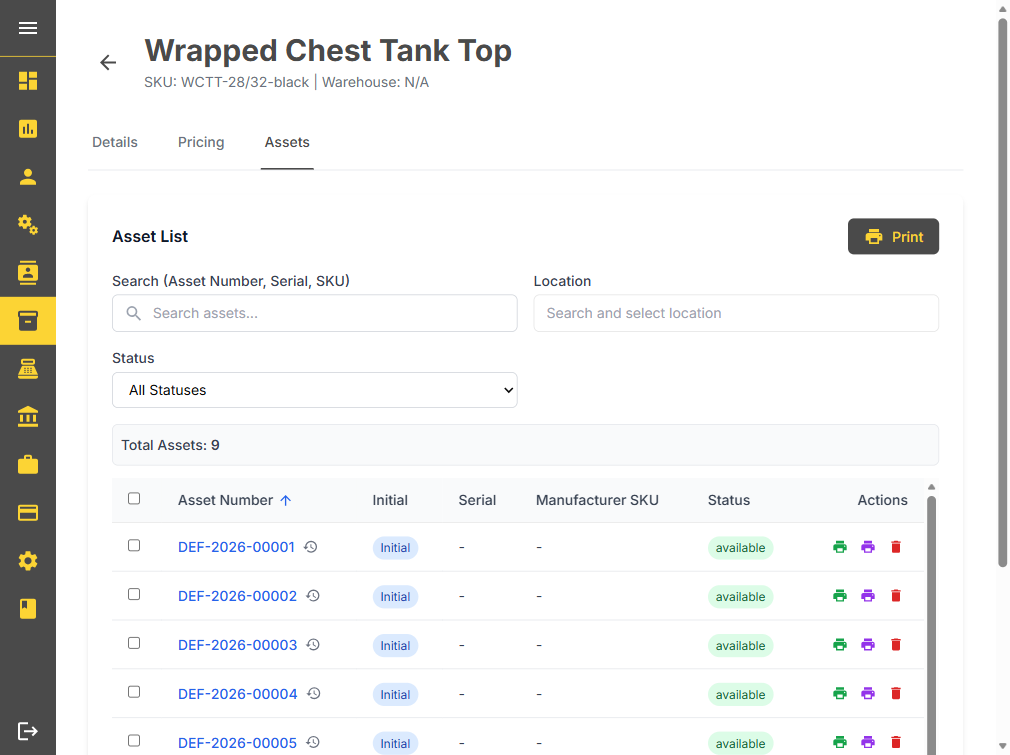Click the page vertical scrollbar
1010x755 pixels.
pos(1002,293)
